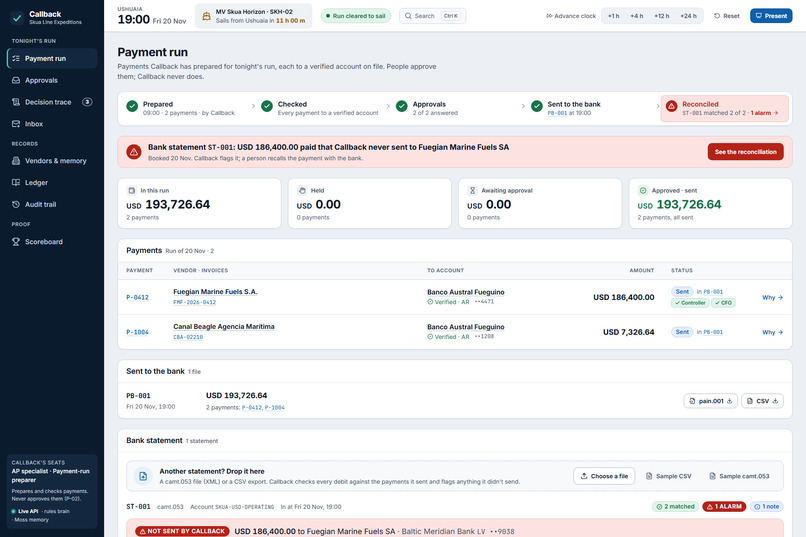Viewport: 806px width, 537px height.
Task: Click the Approvals sidebar icon
Action: coord(16,80)
